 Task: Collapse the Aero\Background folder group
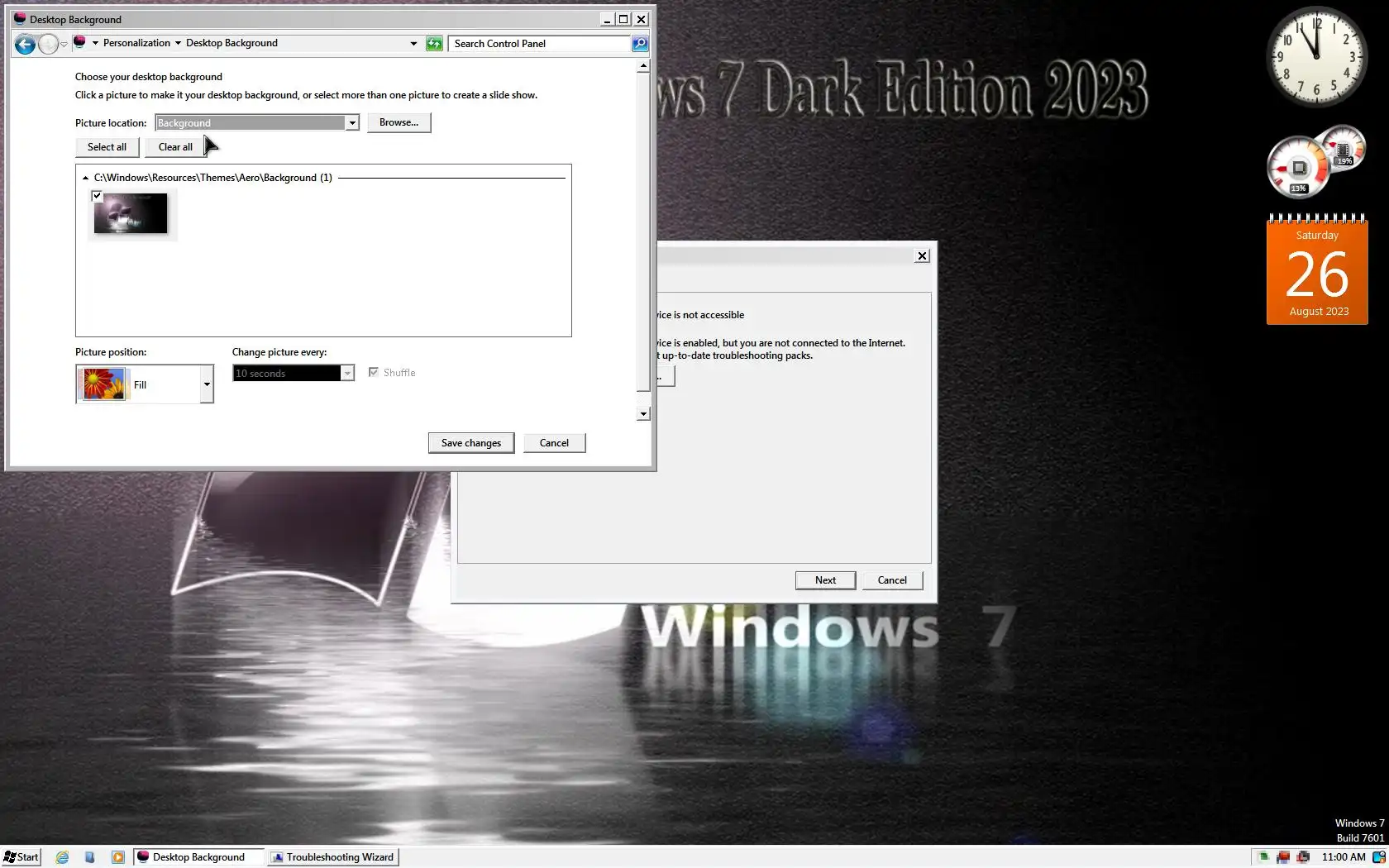(85, 178)
